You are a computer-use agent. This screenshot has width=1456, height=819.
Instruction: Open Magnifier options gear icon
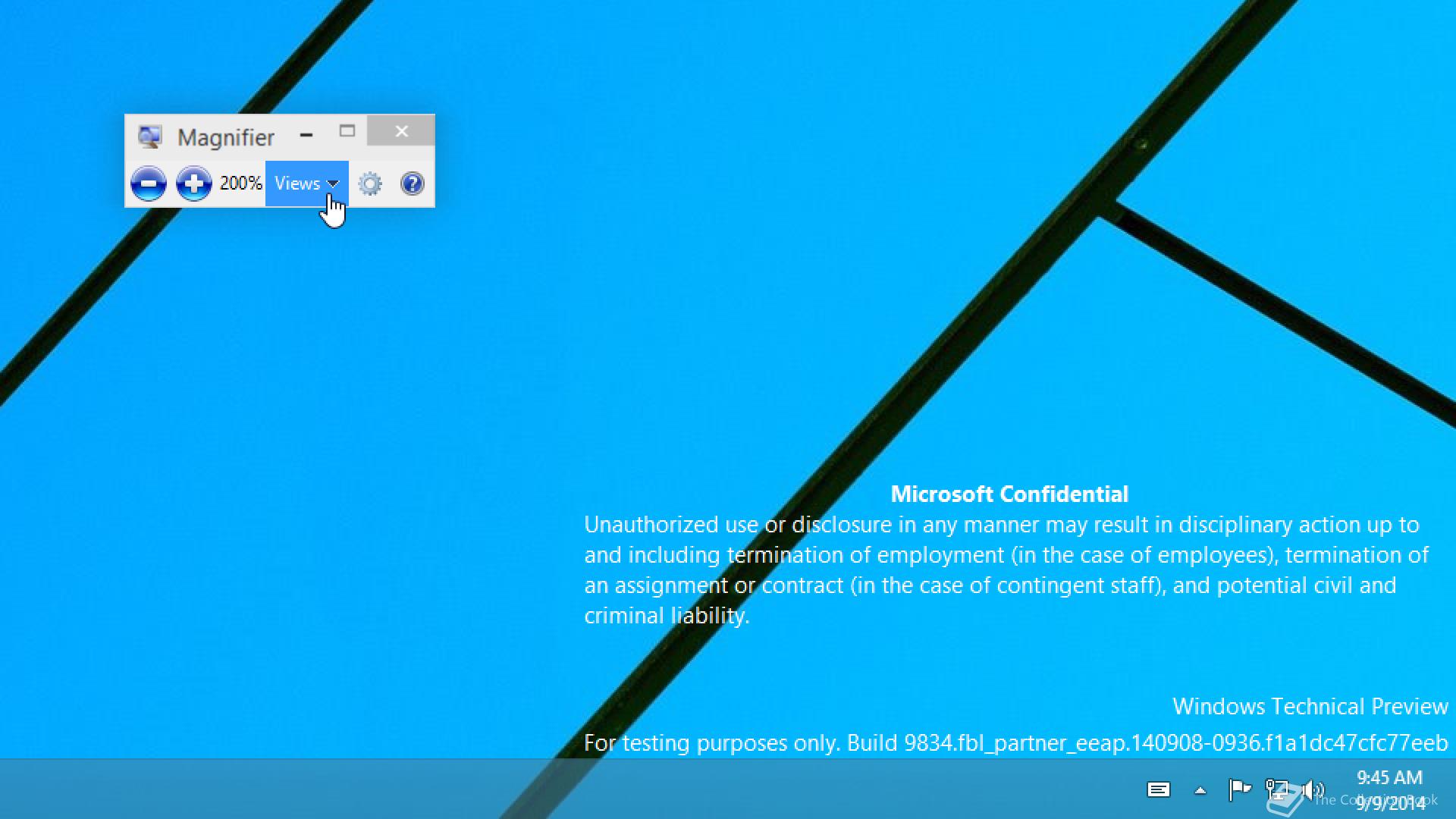[x=370, y=184]
